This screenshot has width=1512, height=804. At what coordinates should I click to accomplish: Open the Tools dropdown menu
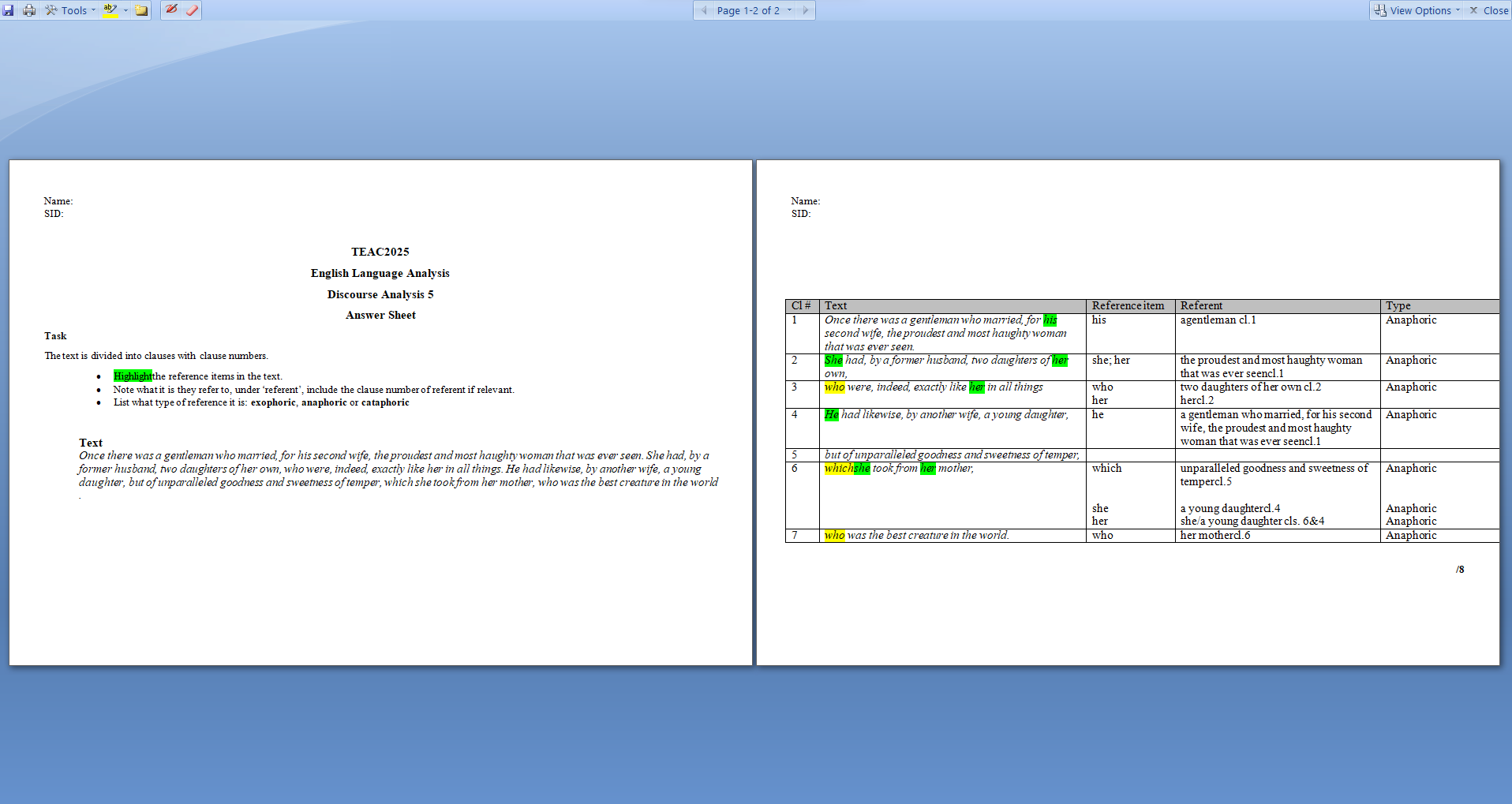pos(69,10)
